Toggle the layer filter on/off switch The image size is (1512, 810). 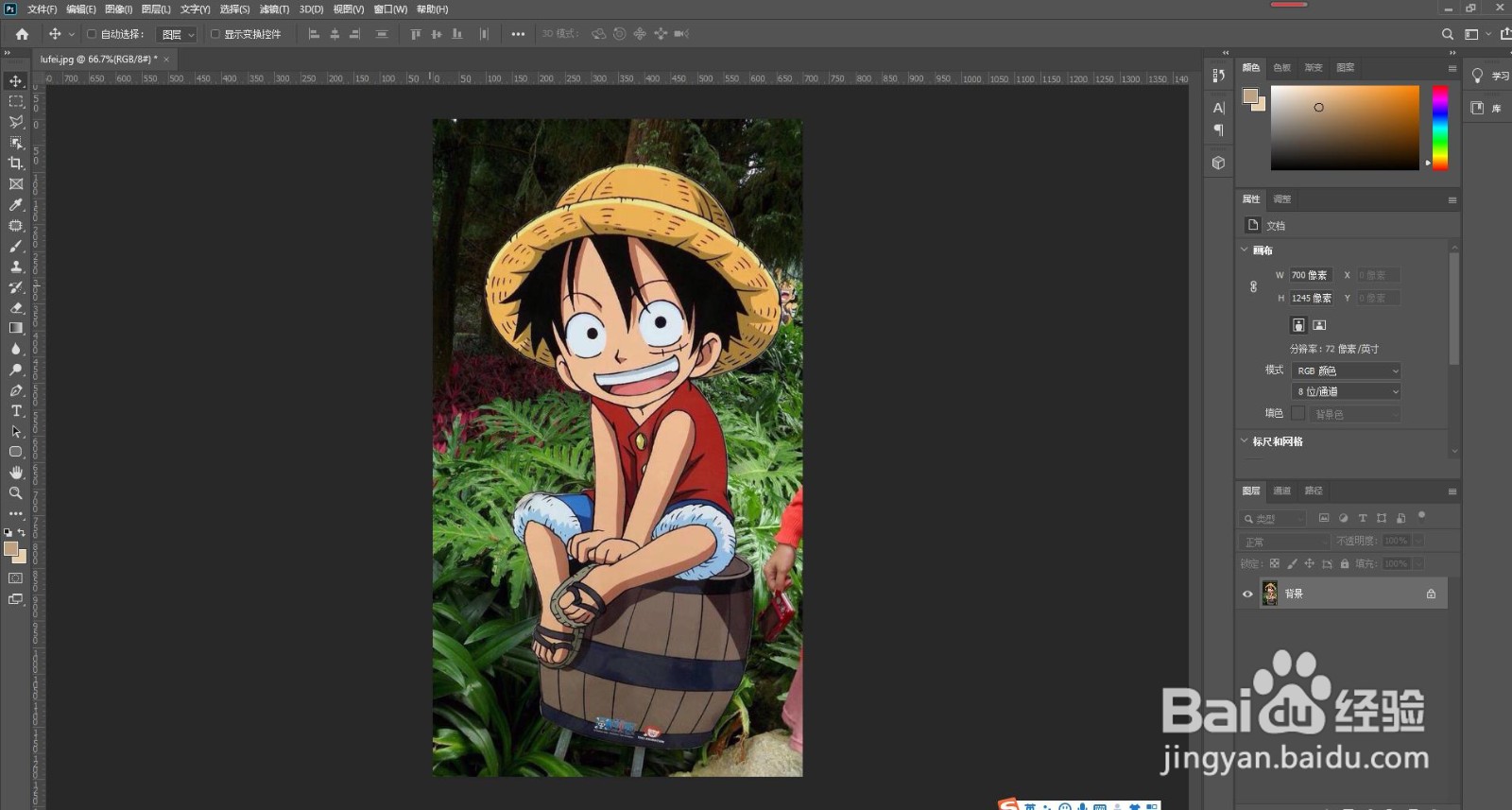click(x=1421, y=516)
